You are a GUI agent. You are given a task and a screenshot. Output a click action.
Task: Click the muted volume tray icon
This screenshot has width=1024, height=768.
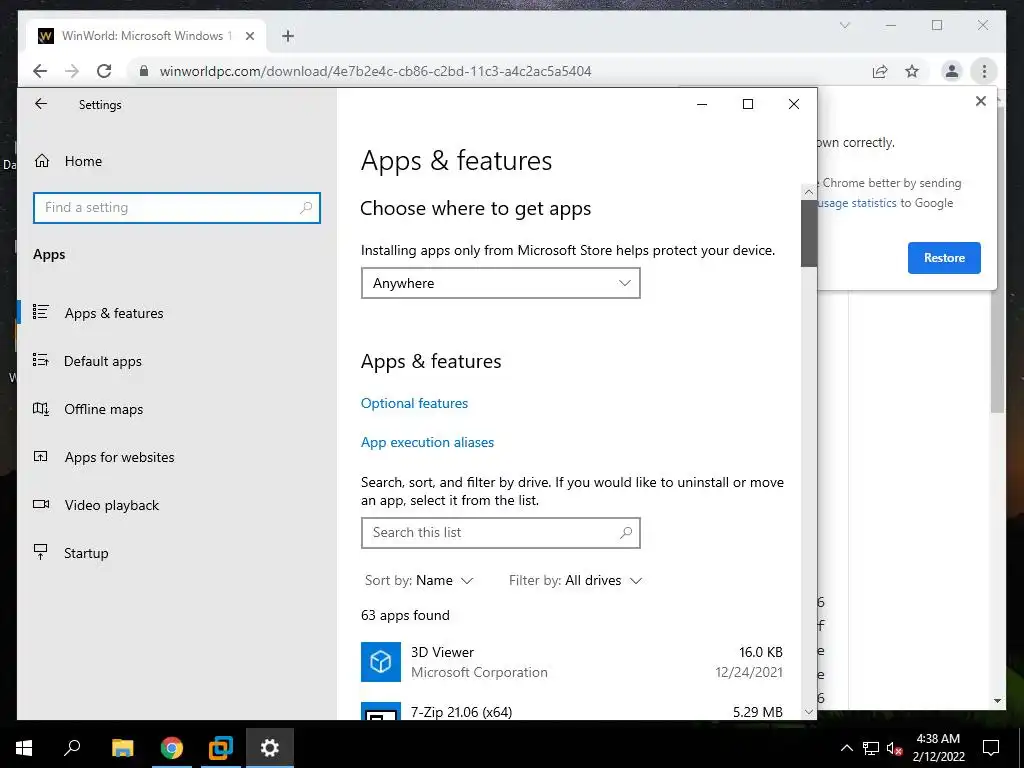(x=894, y=748)
